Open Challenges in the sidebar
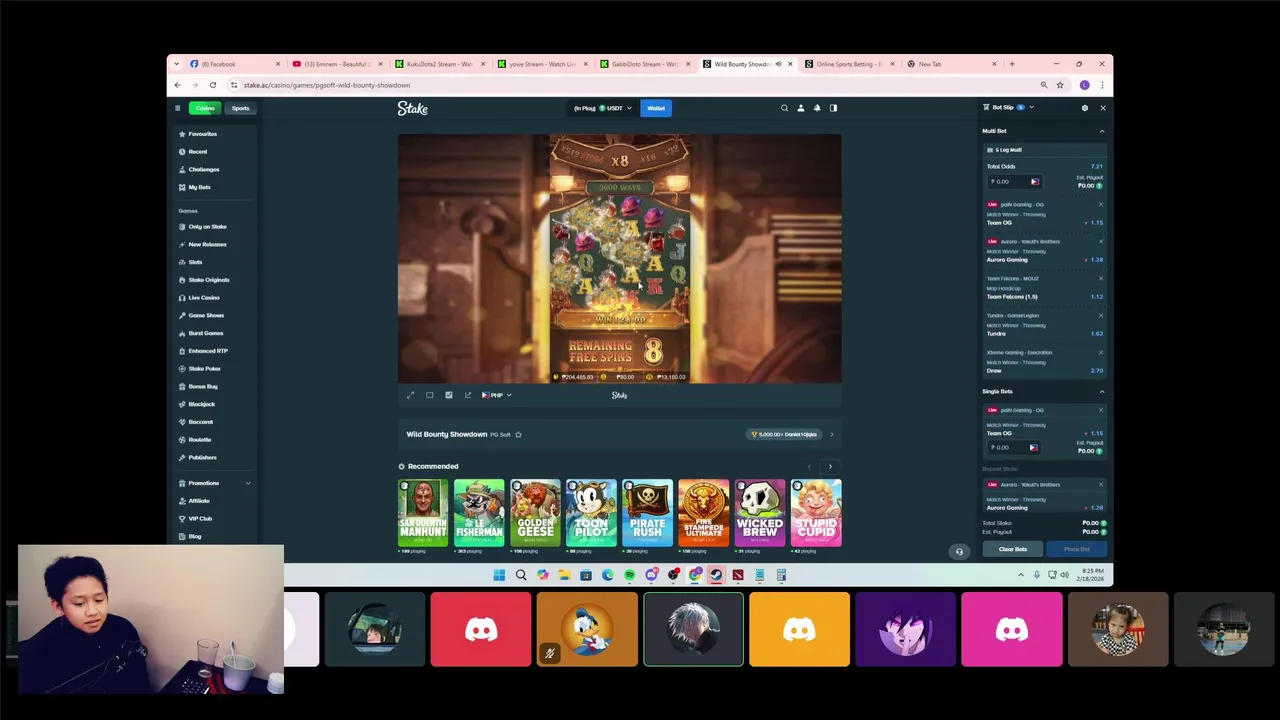This screenshot has height=720, width=1280. click(x=199, y=169)
